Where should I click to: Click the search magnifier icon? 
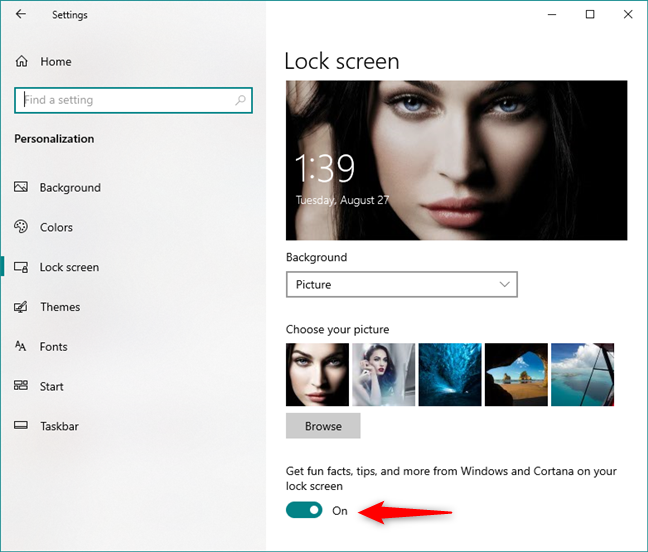pos(240,100)
